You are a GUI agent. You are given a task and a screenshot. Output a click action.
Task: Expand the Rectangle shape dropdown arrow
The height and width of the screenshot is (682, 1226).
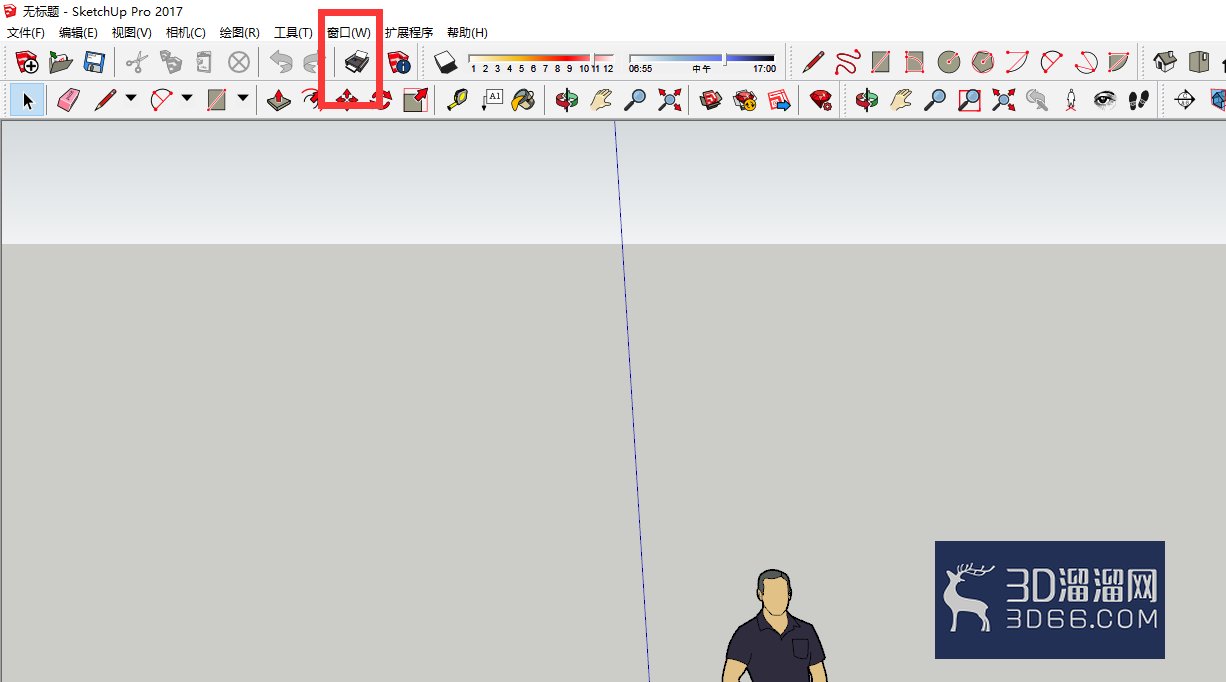[x=243, y=99]
